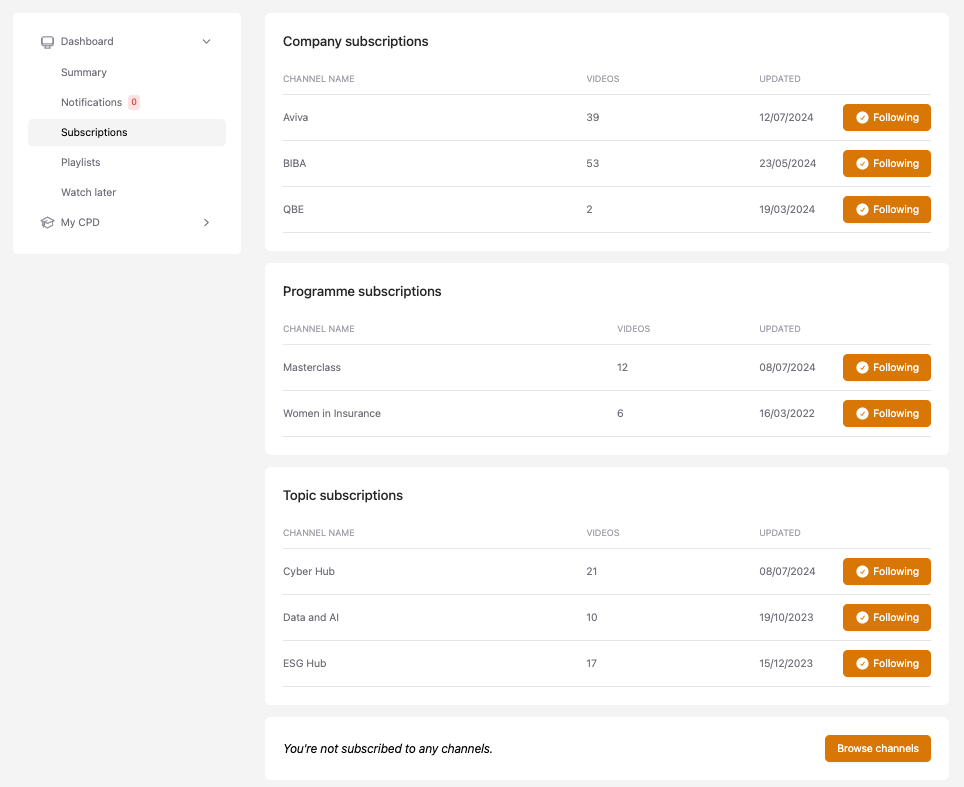Image resolution: width=964 pixels, height=787 pixels.
Task: Collapse the Dashboard menu chevron
Action: point(206,42)
